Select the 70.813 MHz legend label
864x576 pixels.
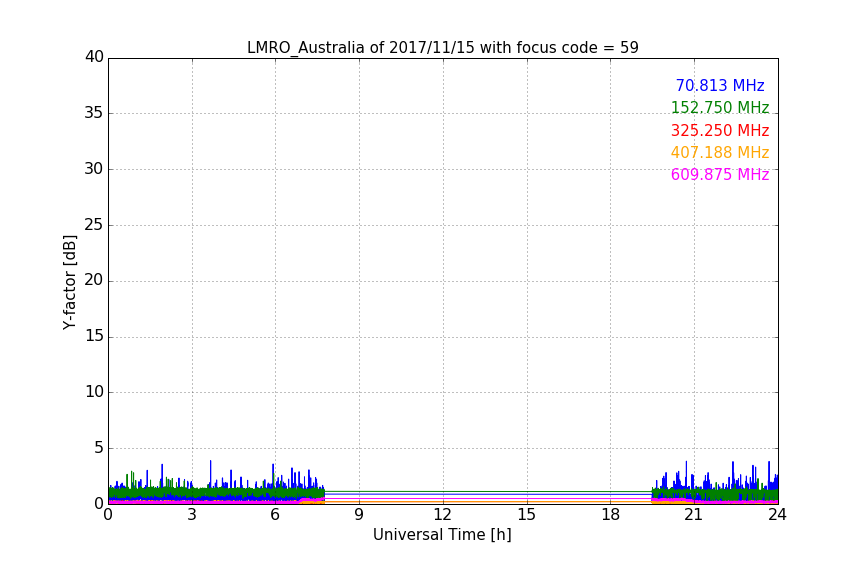[x=720, y=85]
